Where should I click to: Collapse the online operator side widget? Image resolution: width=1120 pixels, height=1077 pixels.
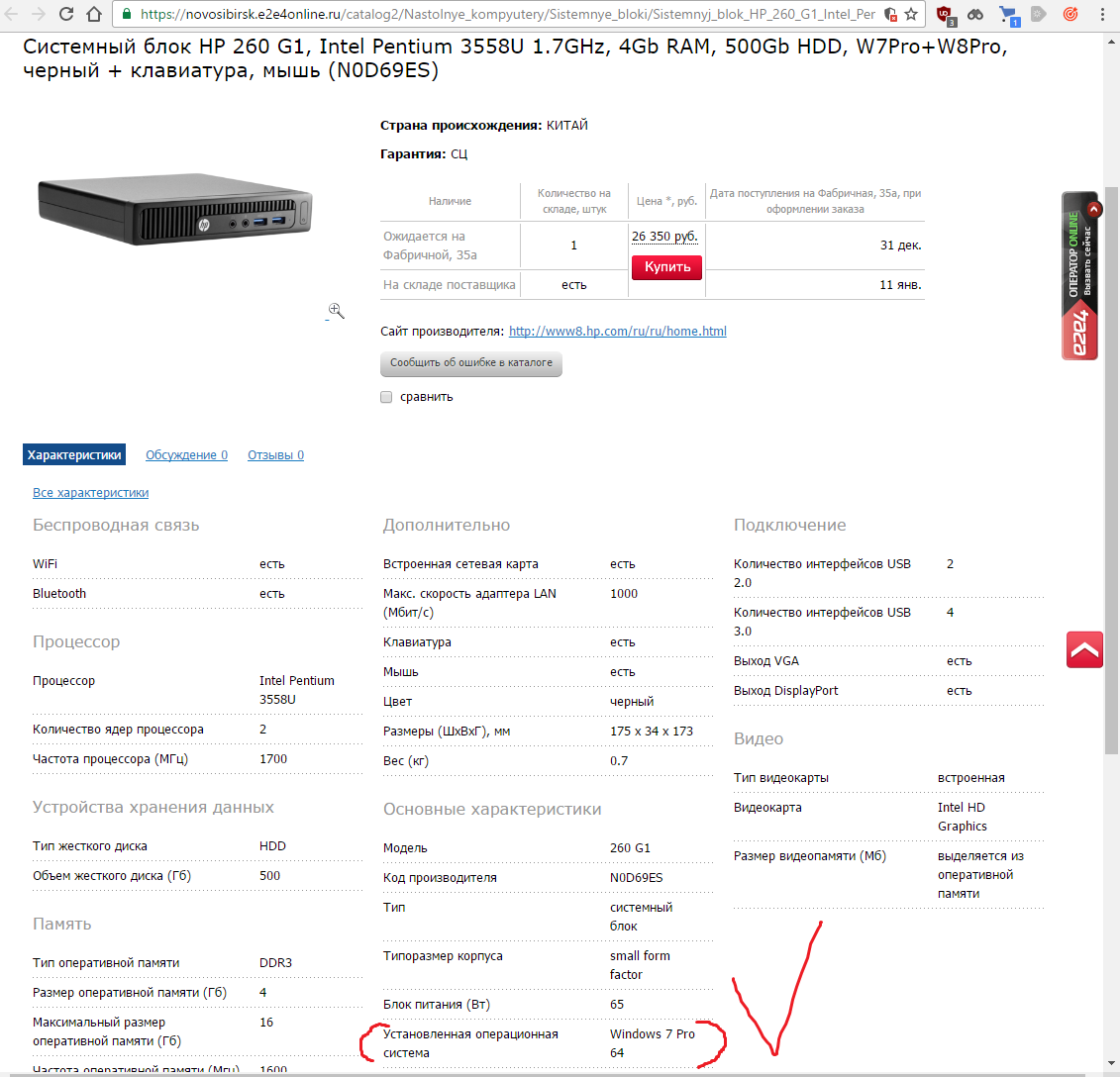(x=1094, y=209)
